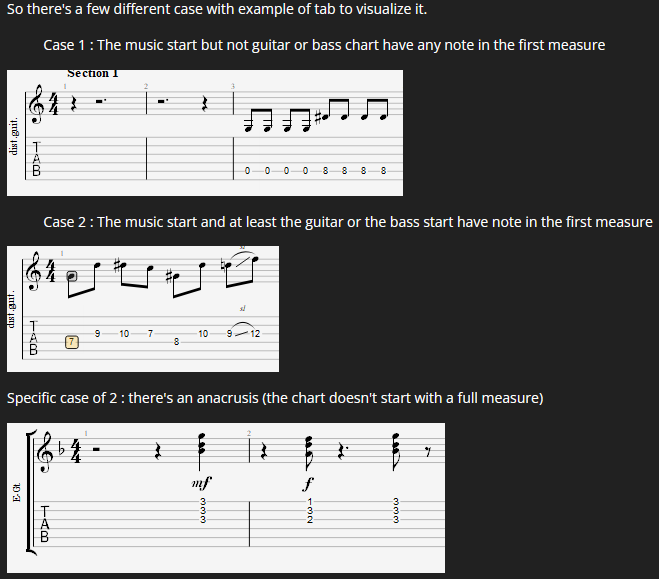Image resolution: width=659 pixels, height=579 pixels.
Task: Click the 'Case 2' description text
Action: pyautogui.click(x=348, y=222)
